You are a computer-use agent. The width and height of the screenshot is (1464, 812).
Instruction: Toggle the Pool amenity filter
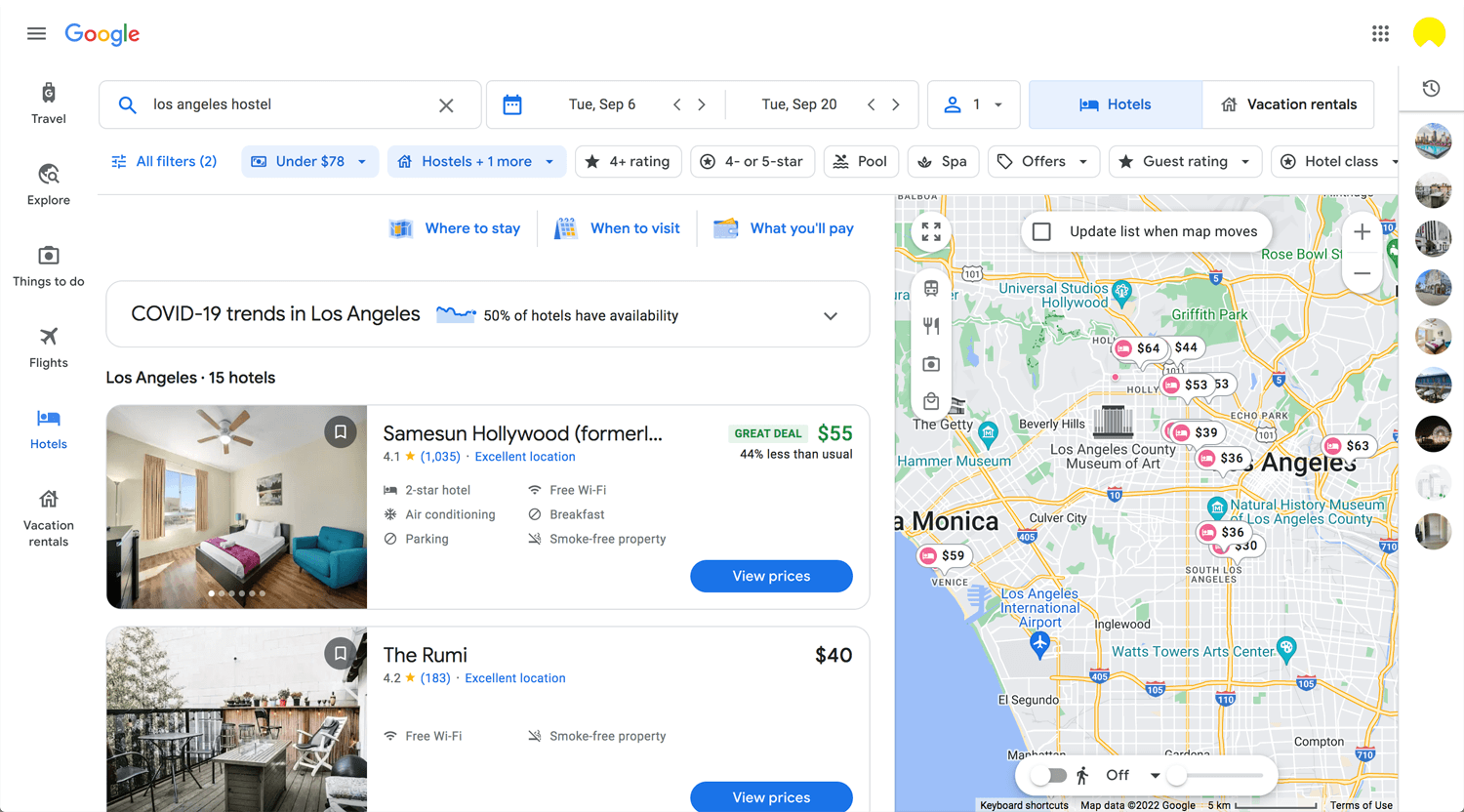(861, 162)
